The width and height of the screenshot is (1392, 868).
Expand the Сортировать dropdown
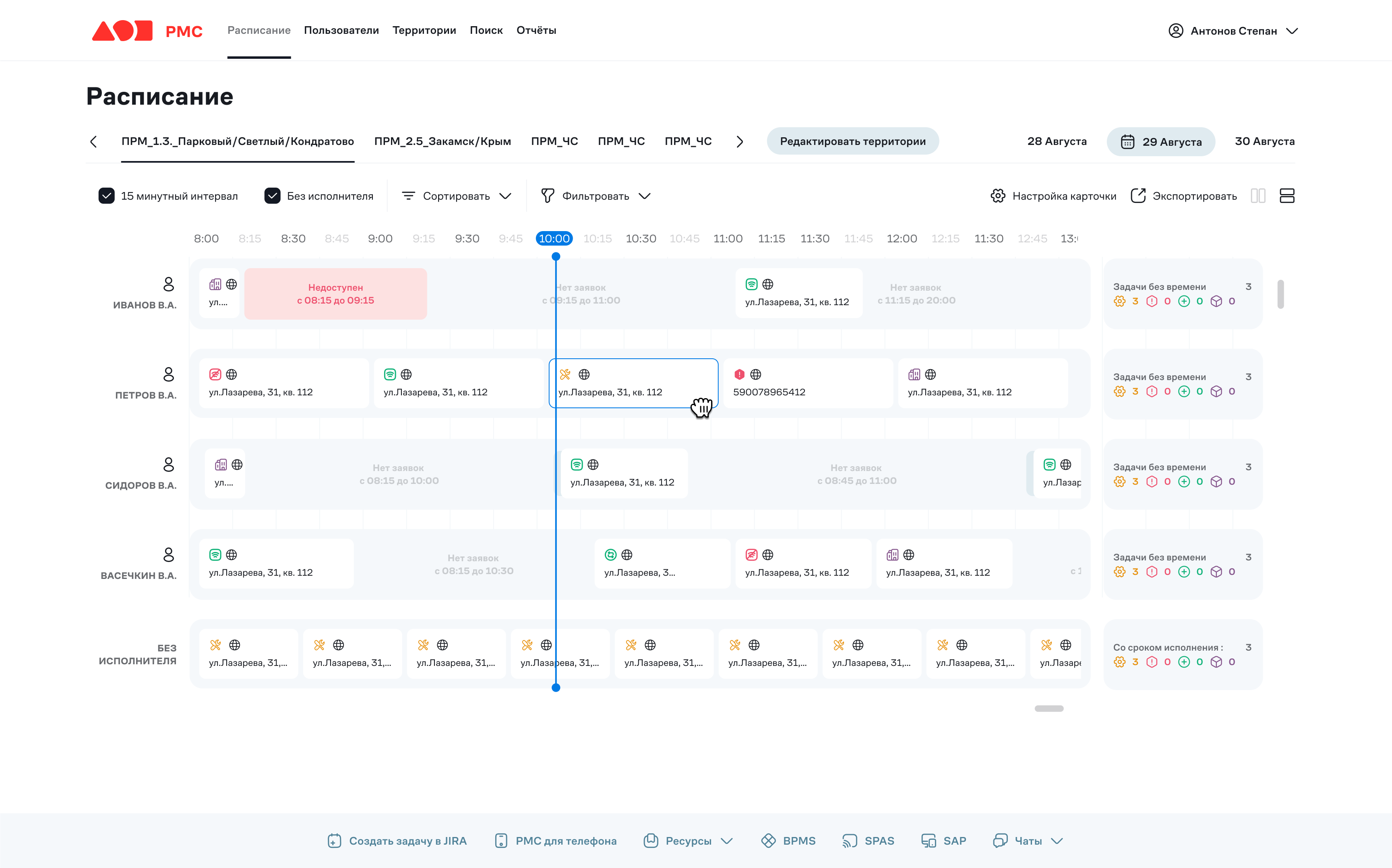point(457,196)
